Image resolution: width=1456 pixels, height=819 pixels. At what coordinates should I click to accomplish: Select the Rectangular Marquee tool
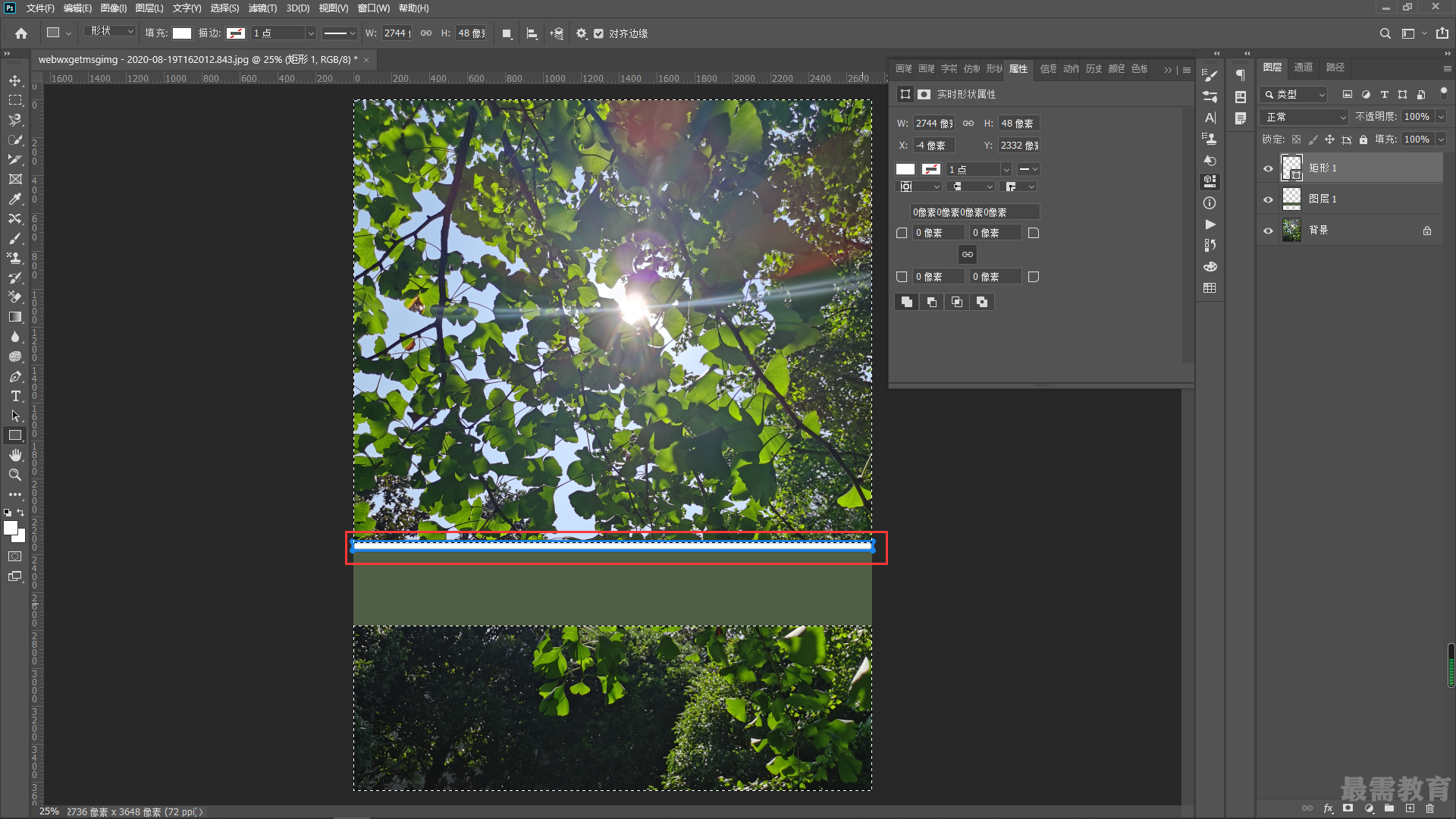click(15, 100)
